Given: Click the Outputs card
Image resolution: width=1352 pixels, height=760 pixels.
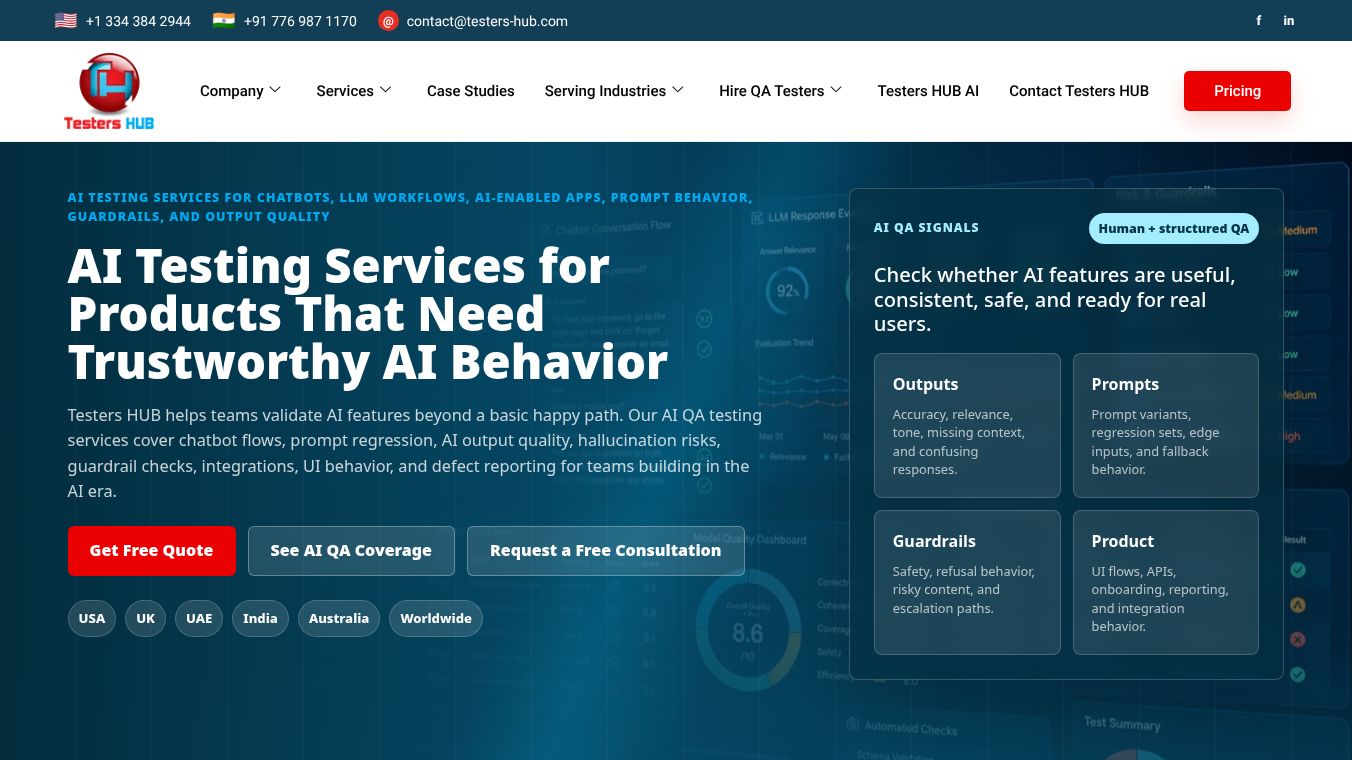Looking at the screenshot, I should [967, 425].
